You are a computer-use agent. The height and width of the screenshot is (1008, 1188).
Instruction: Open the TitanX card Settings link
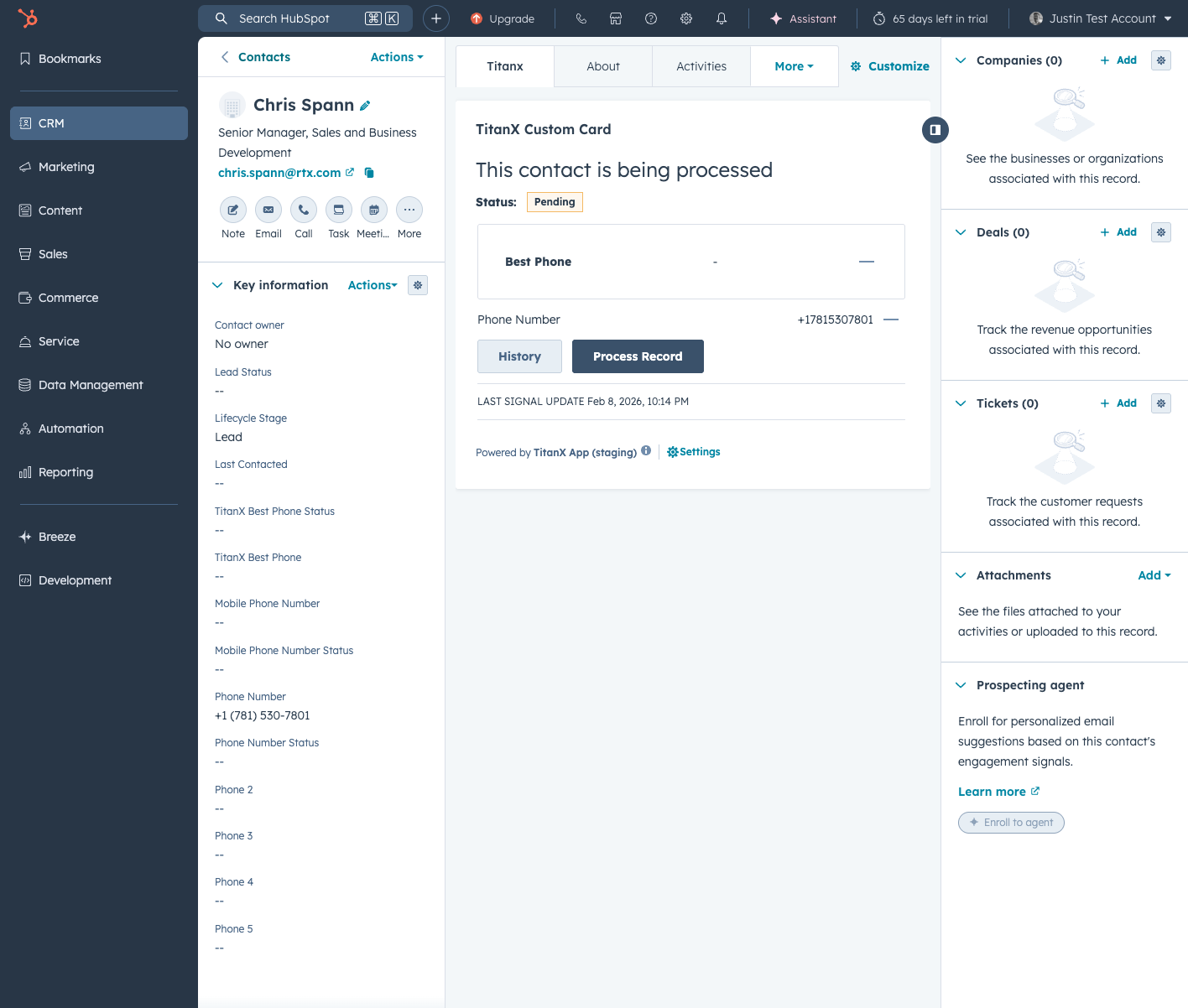[694, 452]
